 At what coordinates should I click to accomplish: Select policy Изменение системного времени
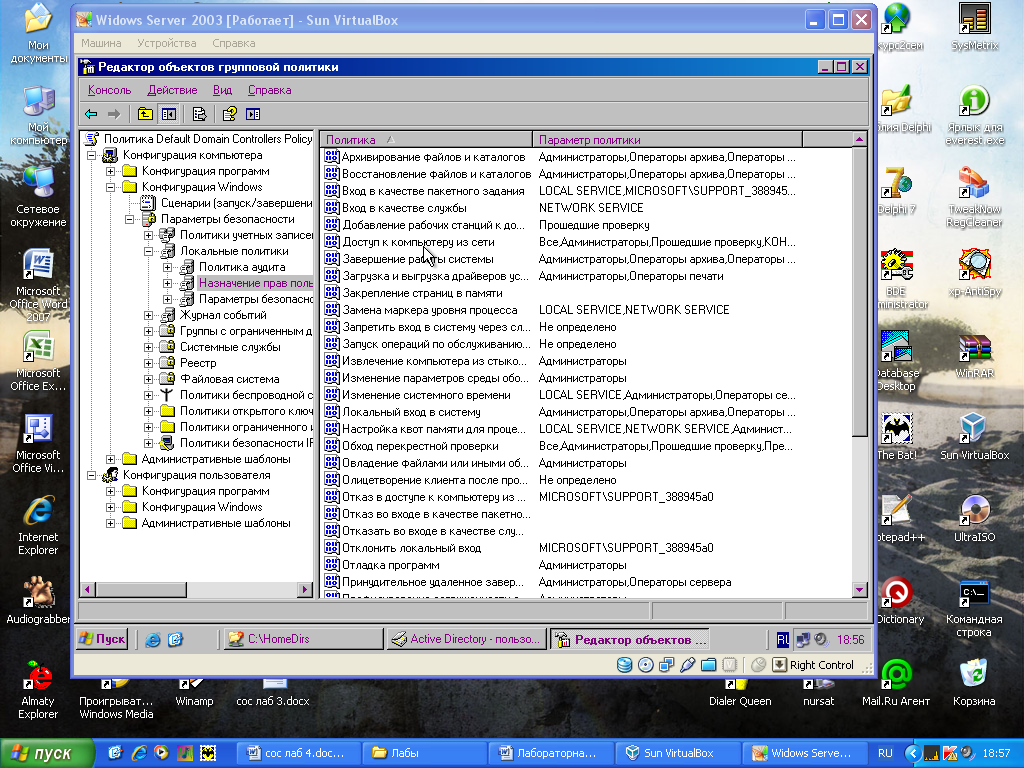point(426,396)
